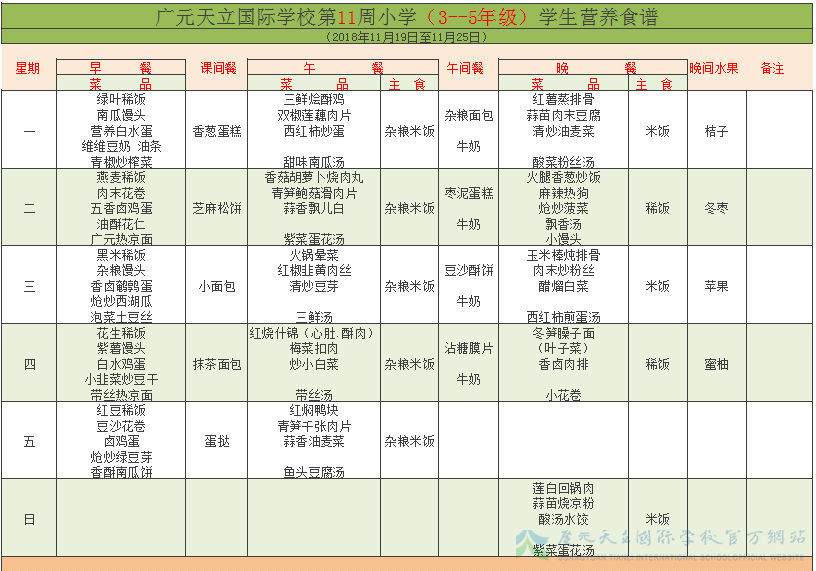Click the 备注 column header
The height and width of the screenshot is (571, 816).
pos(772,69)
